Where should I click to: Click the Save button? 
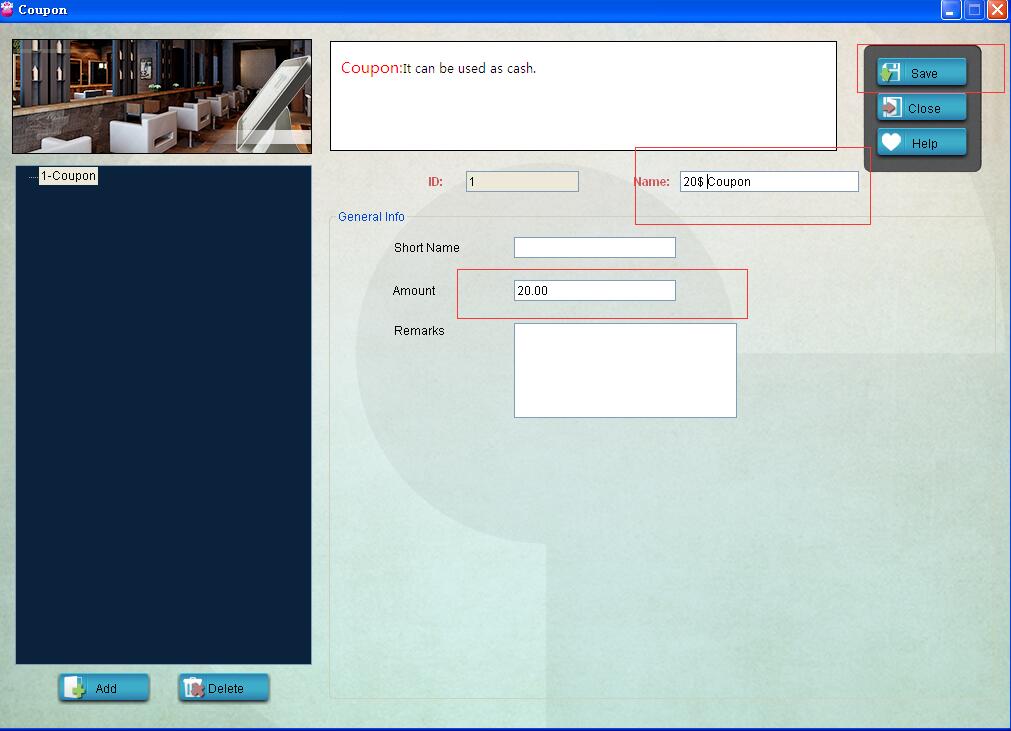pyautogui.click(x=921, y=72)
